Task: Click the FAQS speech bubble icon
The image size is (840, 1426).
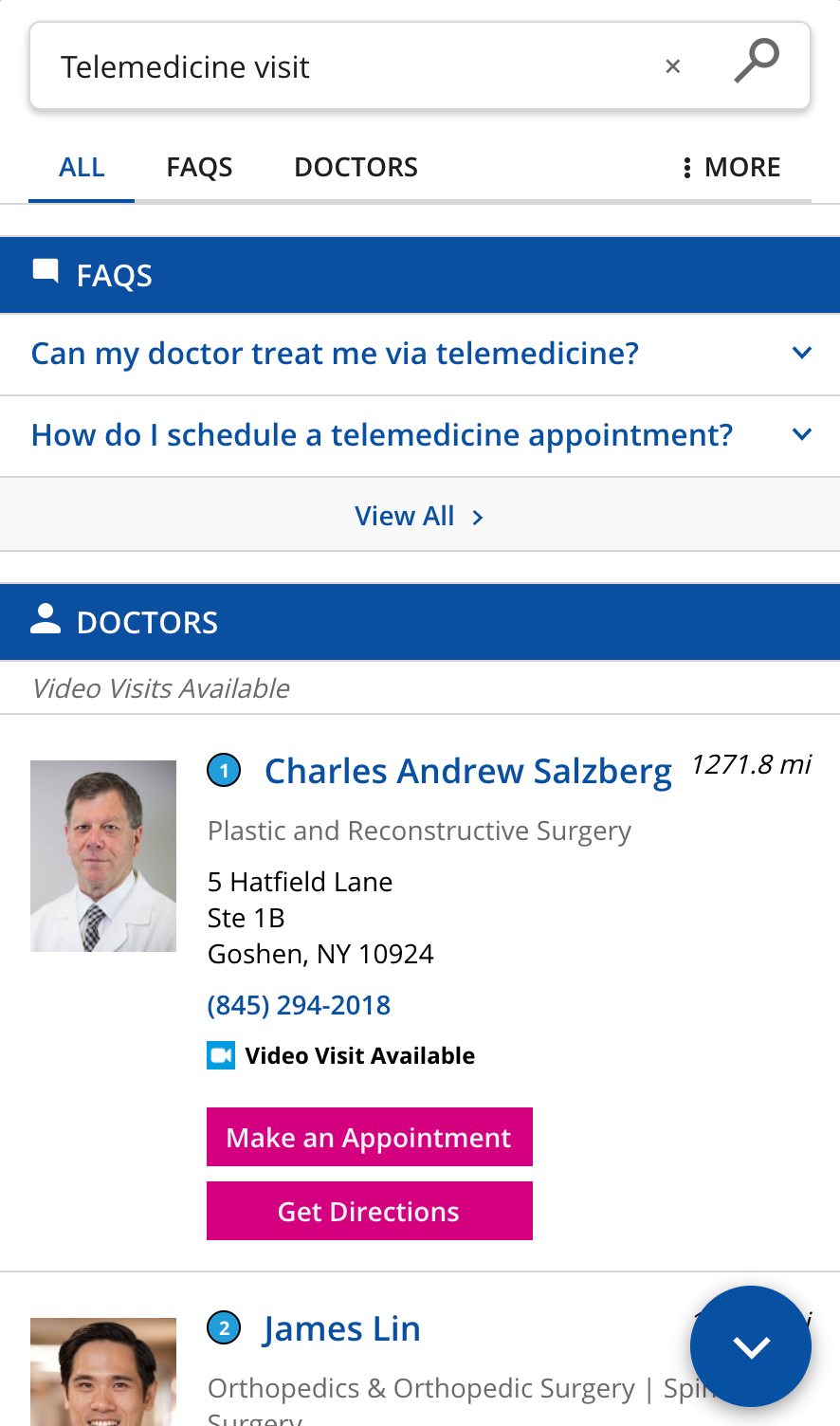Action: tap(46, 271)
